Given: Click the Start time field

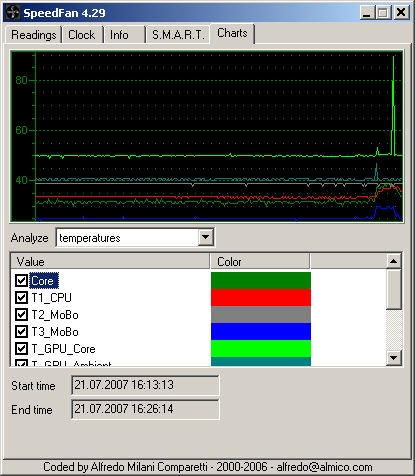Looking at the screenshot, I should (145, 385).
